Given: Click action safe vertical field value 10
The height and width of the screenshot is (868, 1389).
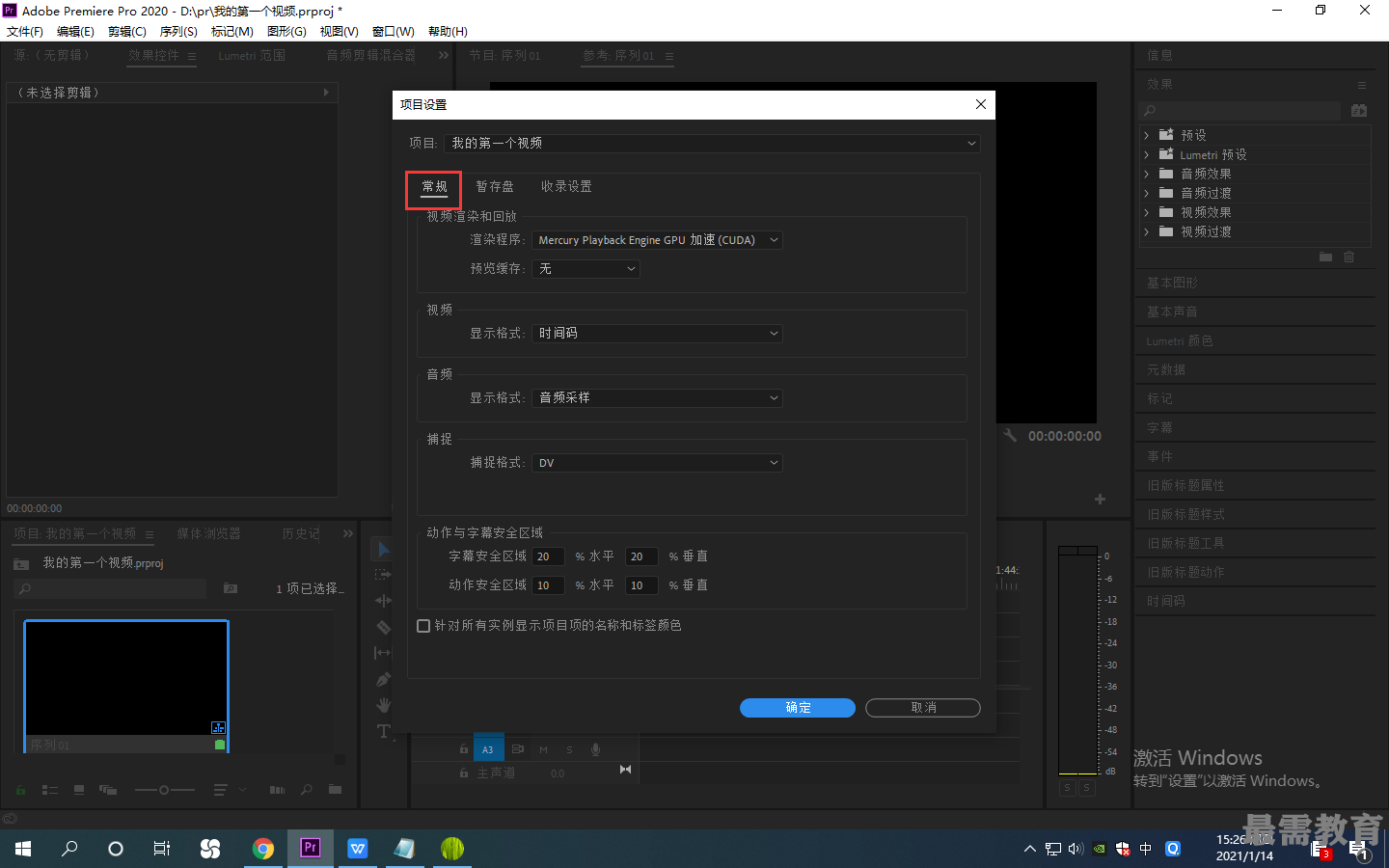Looking at the screenshot, I should 641,585.
